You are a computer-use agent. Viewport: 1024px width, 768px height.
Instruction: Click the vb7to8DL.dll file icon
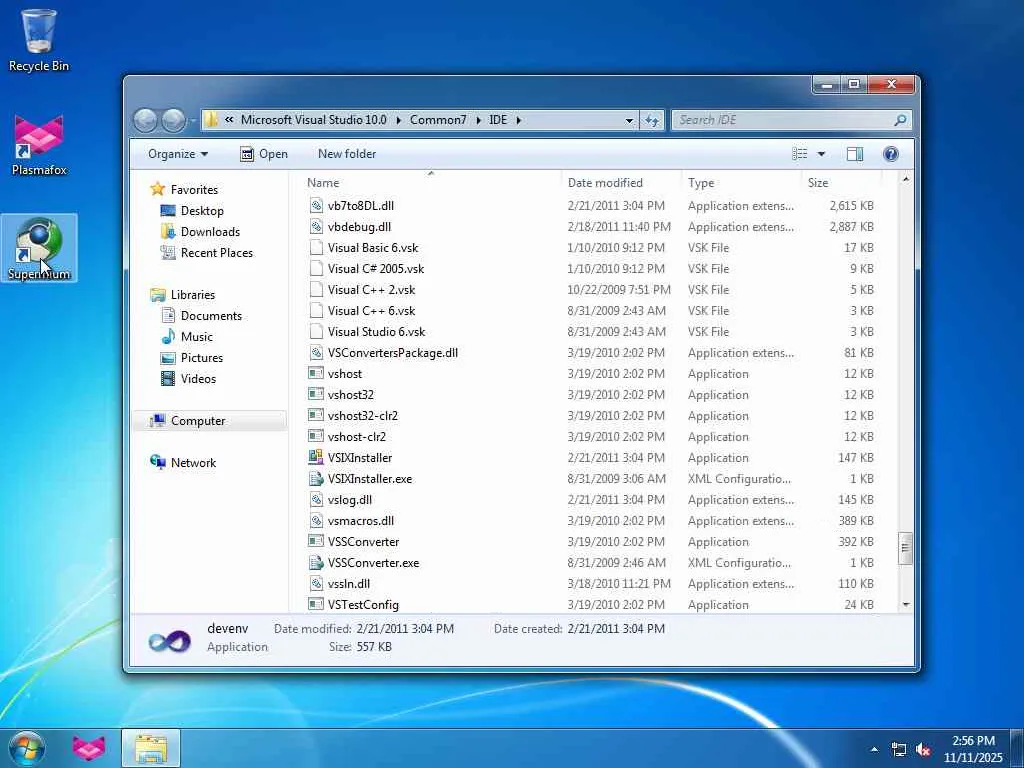(x=316, y=206)
